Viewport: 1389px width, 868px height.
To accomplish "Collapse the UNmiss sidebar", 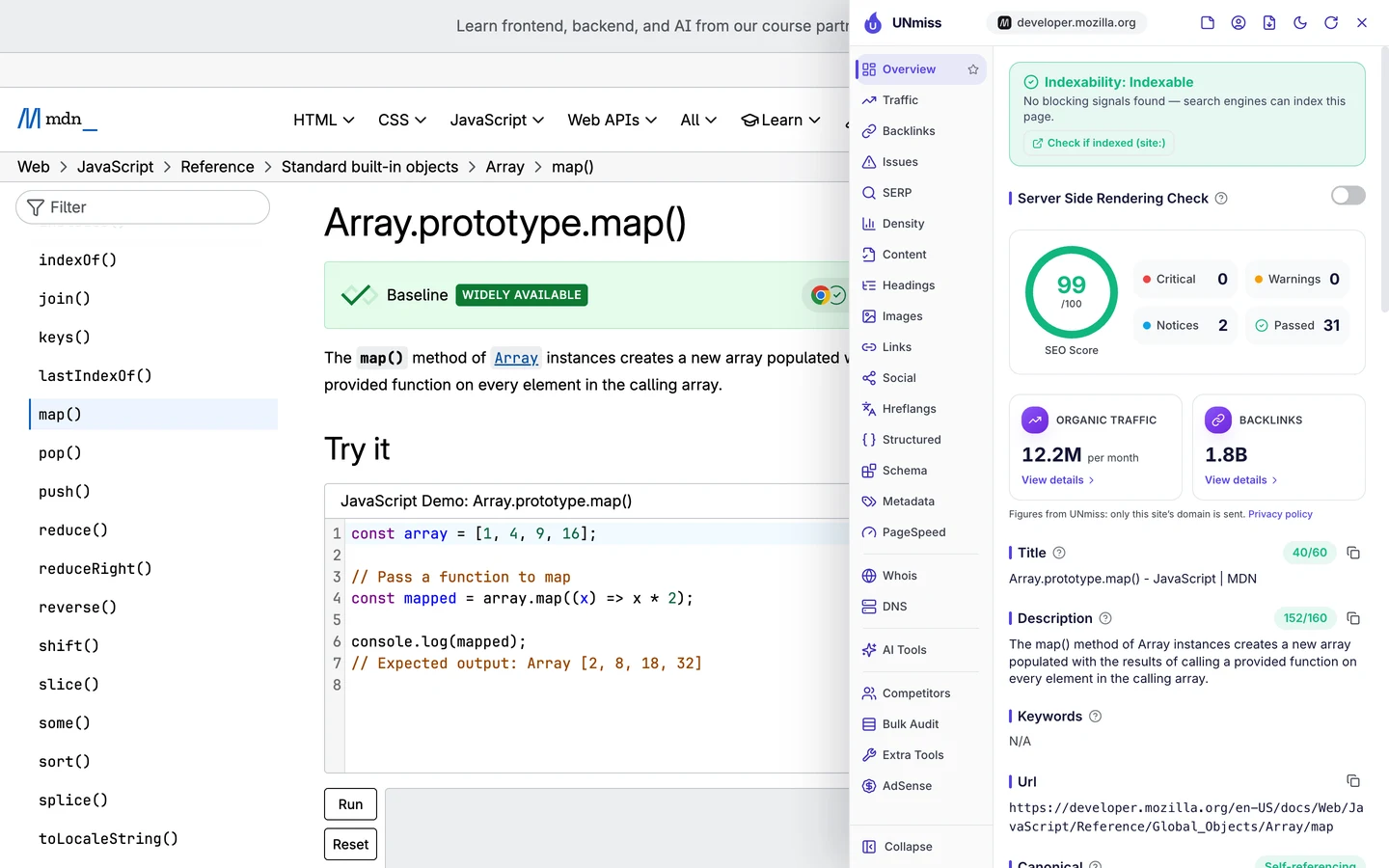I will click(898, 847).
